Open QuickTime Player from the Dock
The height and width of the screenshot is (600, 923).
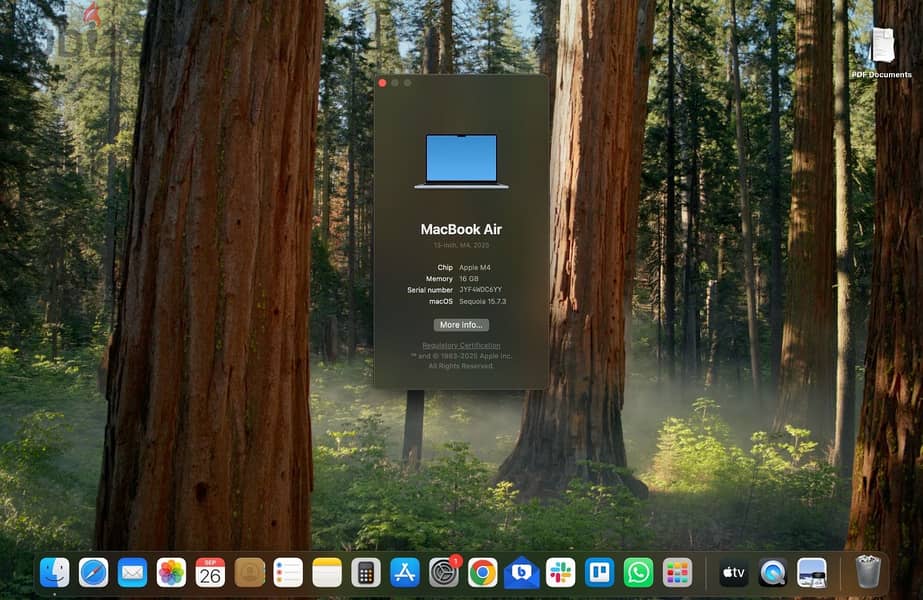(x=772, y=572)
